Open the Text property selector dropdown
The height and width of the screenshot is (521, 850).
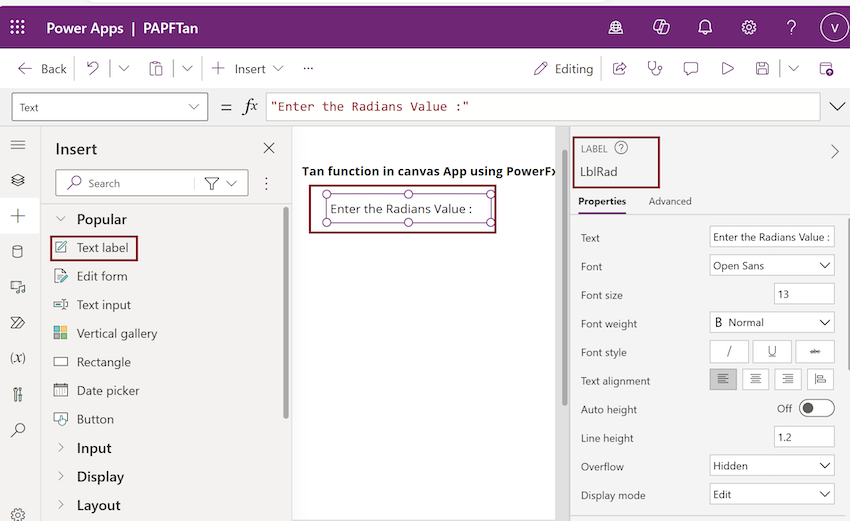(110, 107)
